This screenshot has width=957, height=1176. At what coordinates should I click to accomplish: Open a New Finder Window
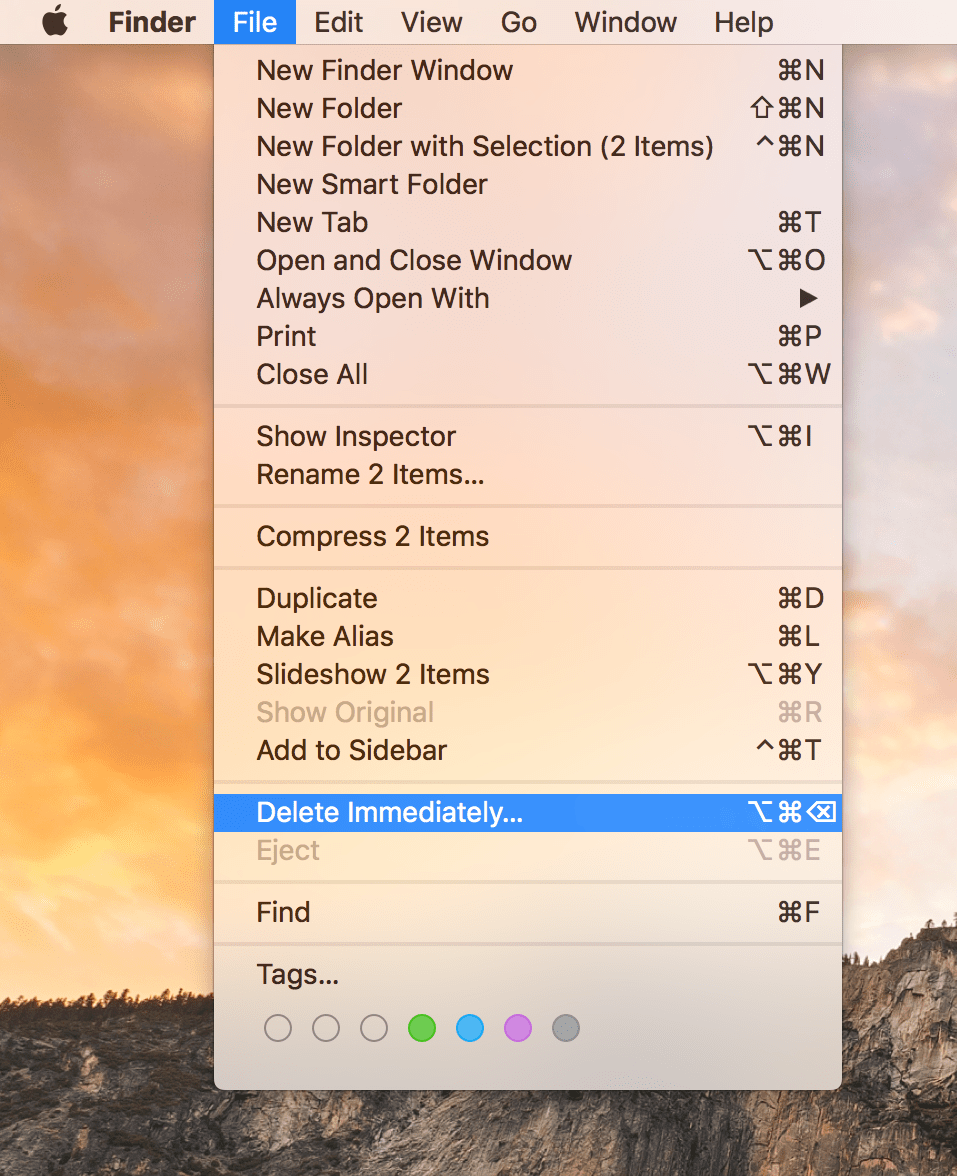click(x=385, y=70)
